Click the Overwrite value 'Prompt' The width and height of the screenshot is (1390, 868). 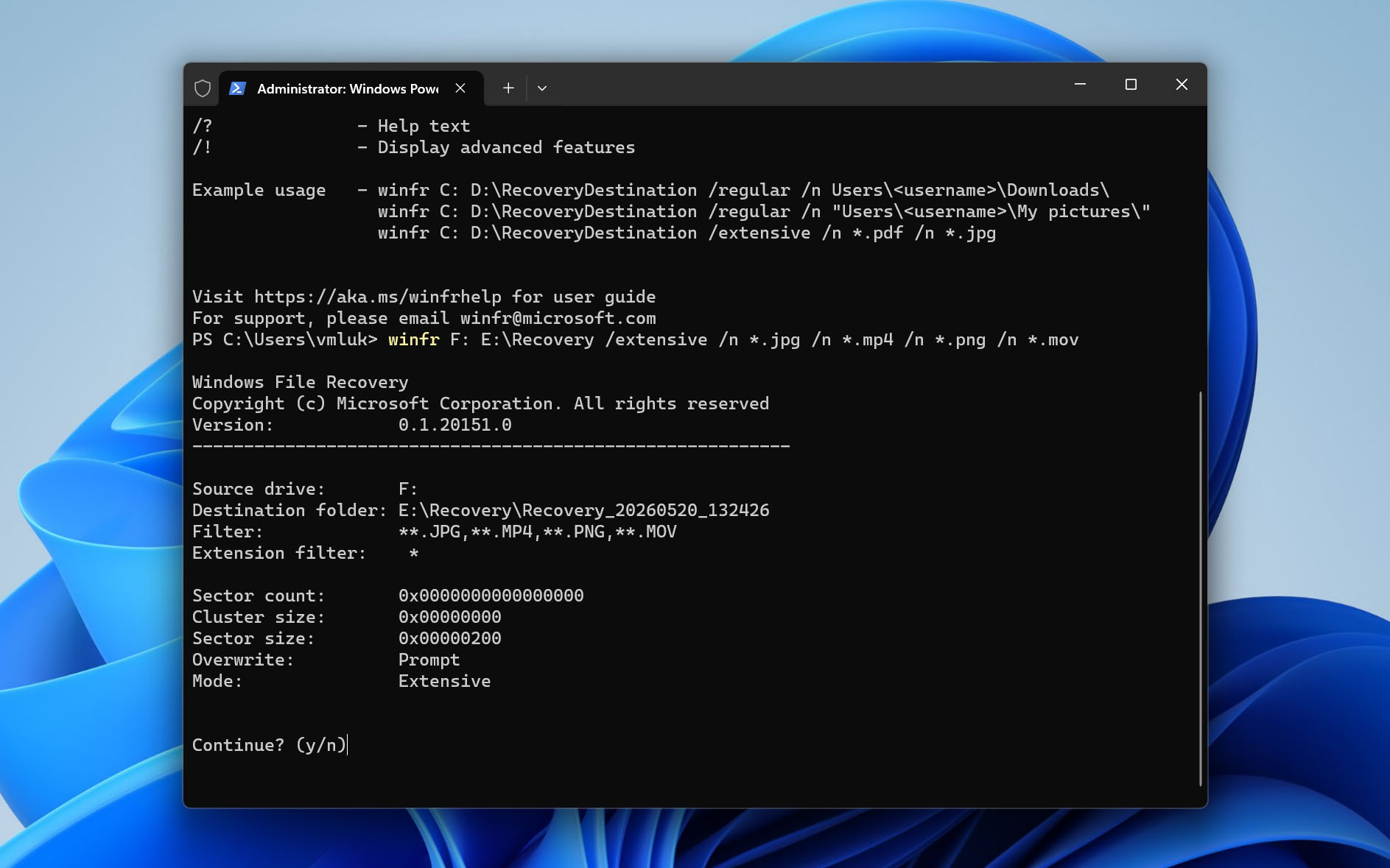[429, 660]
